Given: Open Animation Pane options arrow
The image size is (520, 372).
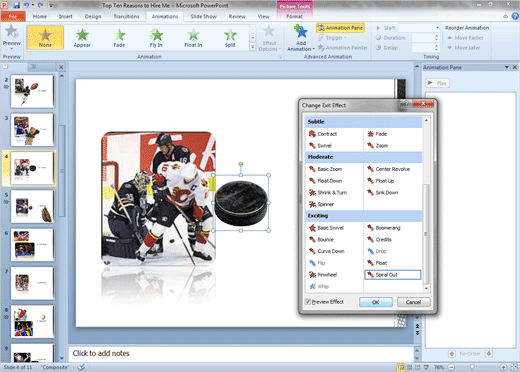Looking at the screenshot, I should [x=507, y=67].
